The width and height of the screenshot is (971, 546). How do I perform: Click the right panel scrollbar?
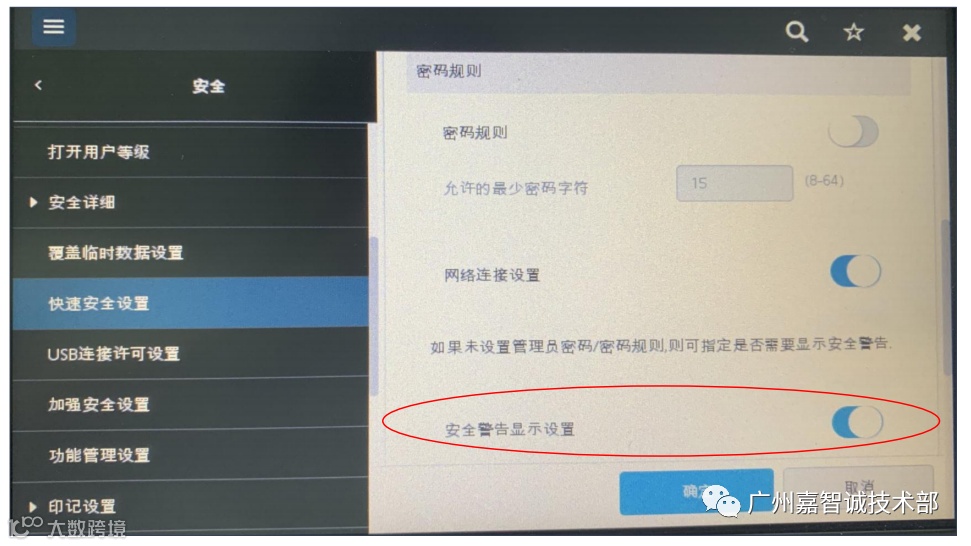click(x=946, y=297)
